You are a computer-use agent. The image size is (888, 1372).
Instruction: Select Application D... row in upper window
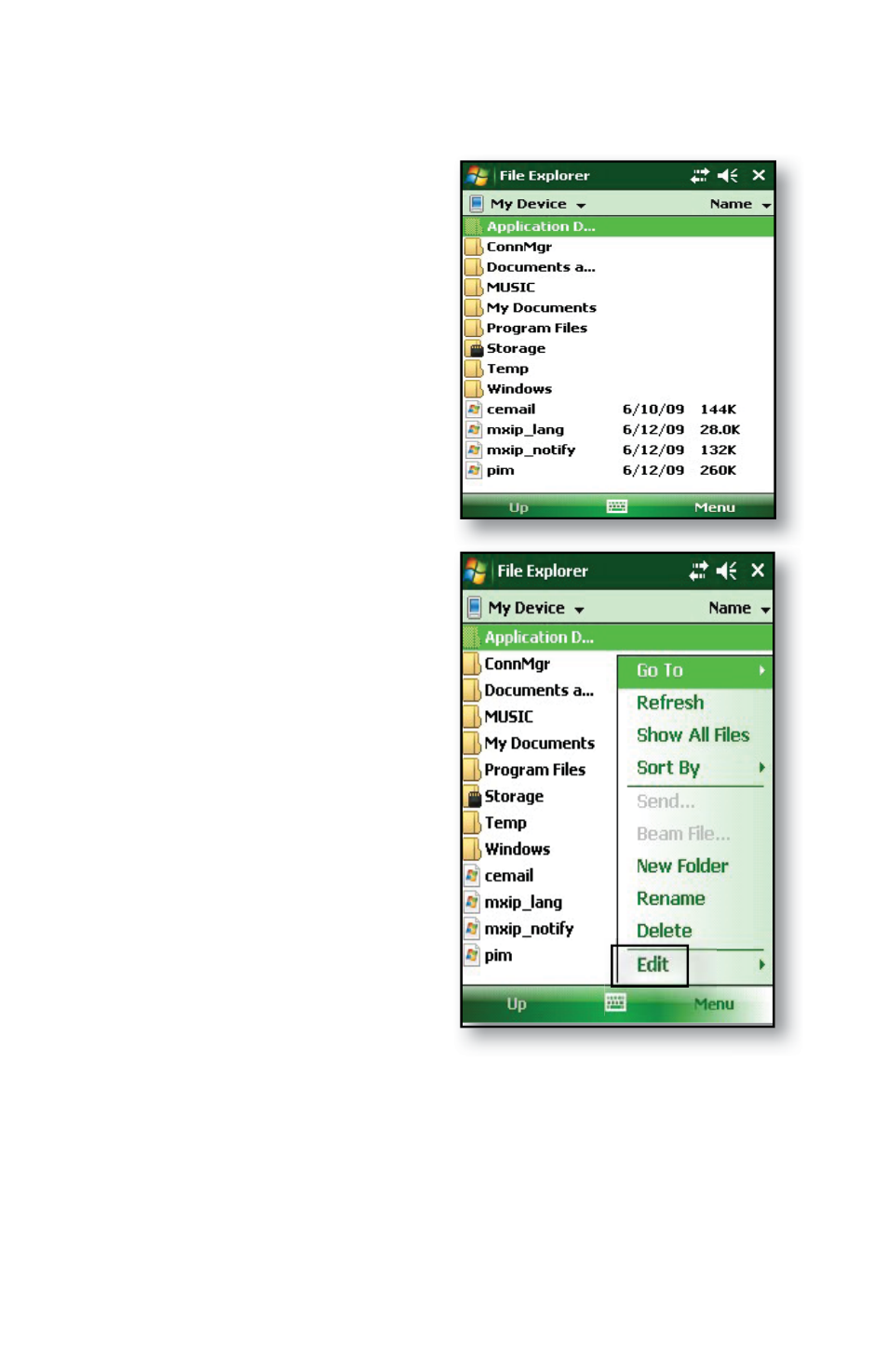point(618,226)
